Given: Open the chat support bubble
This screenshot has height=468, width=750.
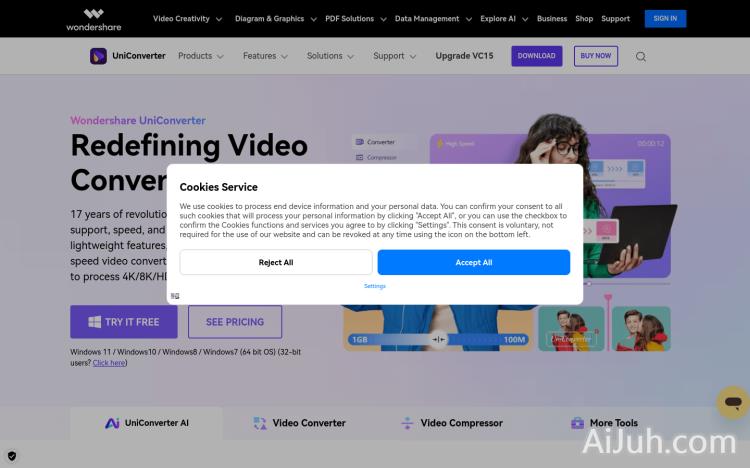Looking at the screenshot, I should pos(732,402).
